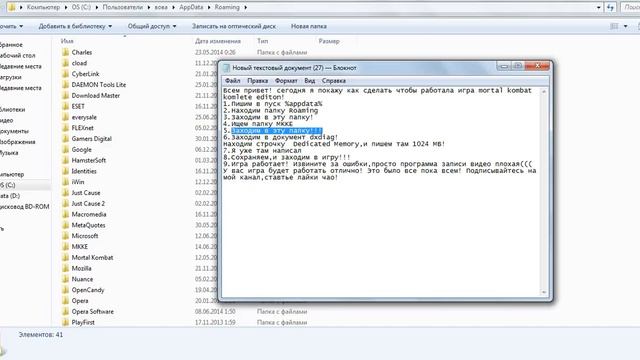Select Дисковод BD-ROM in navigation pane

tap(24, 207)
